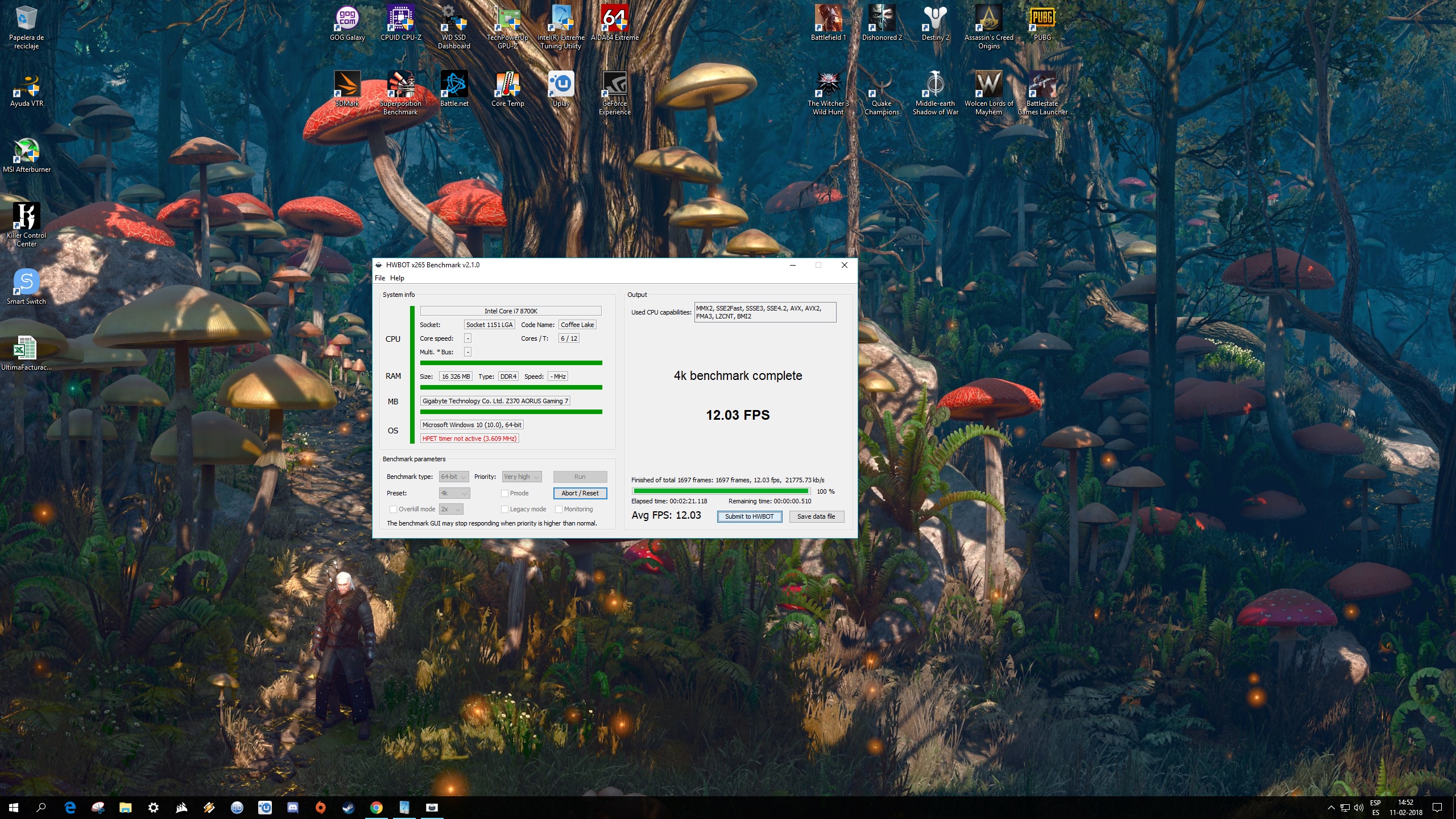The height and width of the screenshot is (819, 1456).
Task: Click the PUBG desktop icon
Action: (1042, 23)
